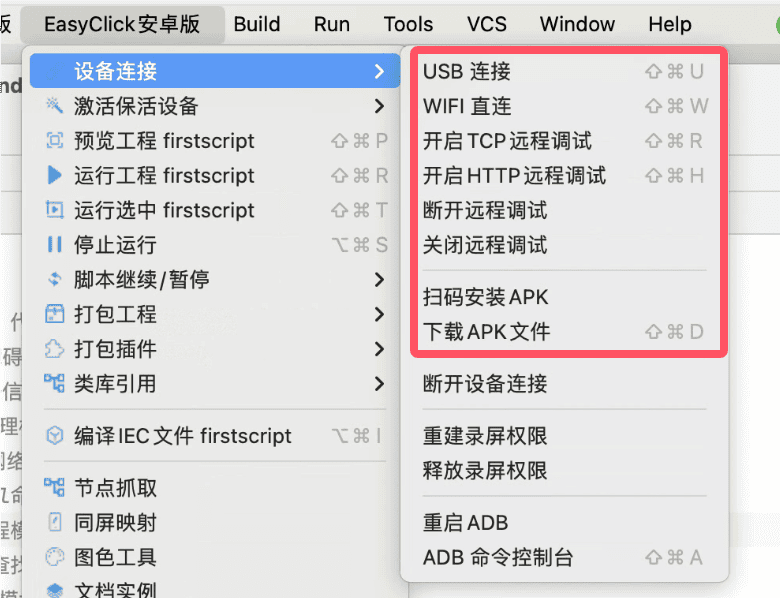Click the 打包工程 package icon
Screen dimensions: 780x598
pos(54,314)
